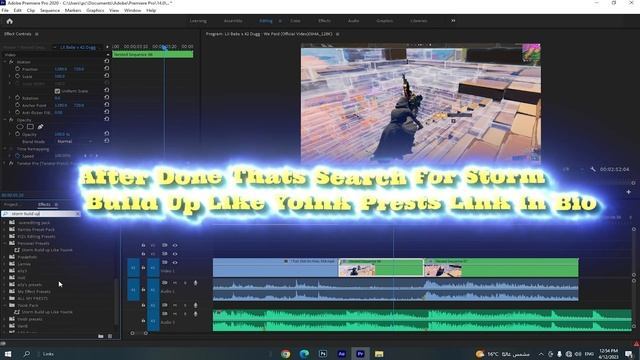This screenshot has width=640, height=360.
Task: Toggle the Video 1 track lock
Action: [x=143, y=268]
